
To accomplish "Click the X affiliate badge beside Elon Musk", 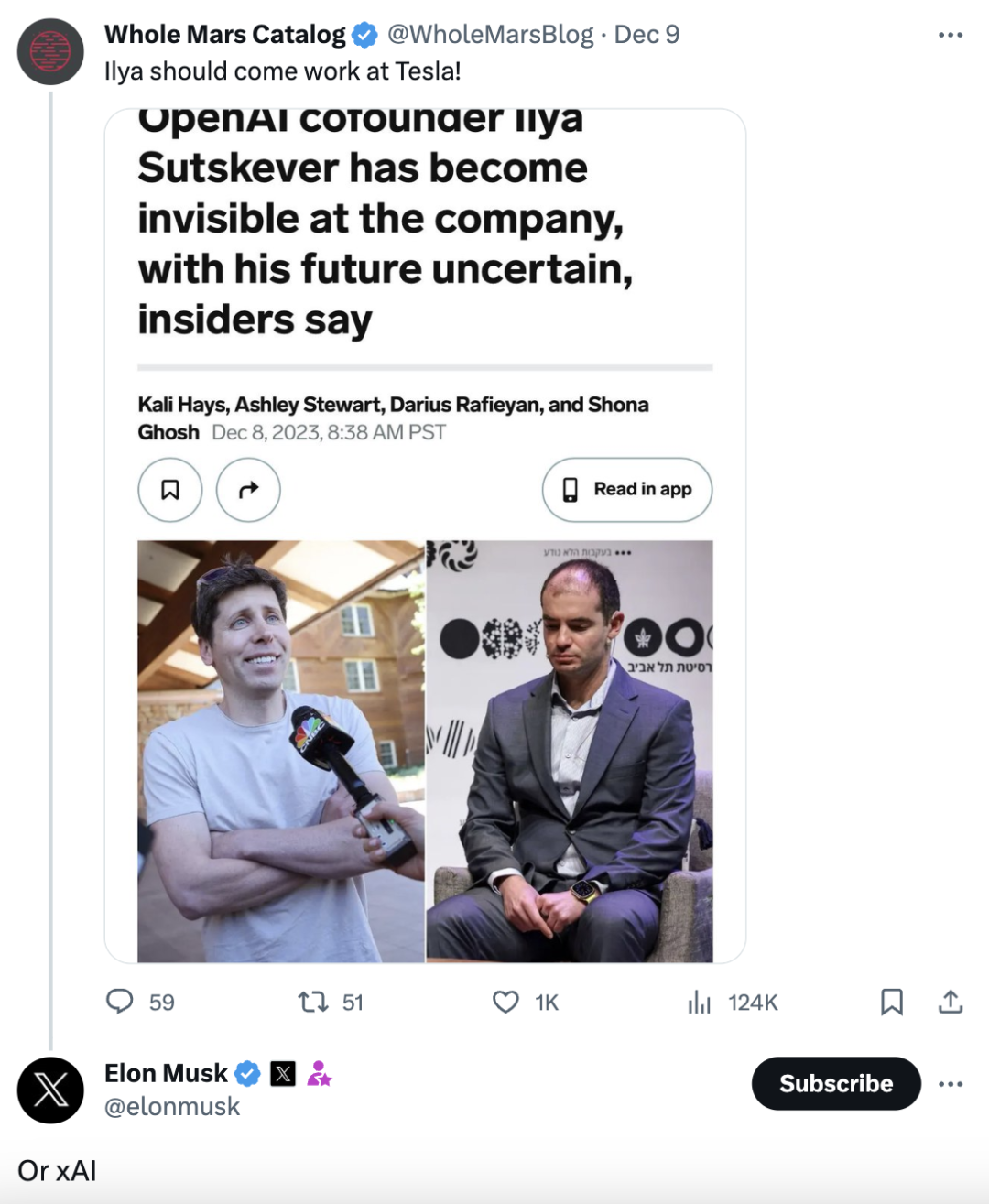I will click(x=283, y=1073).
